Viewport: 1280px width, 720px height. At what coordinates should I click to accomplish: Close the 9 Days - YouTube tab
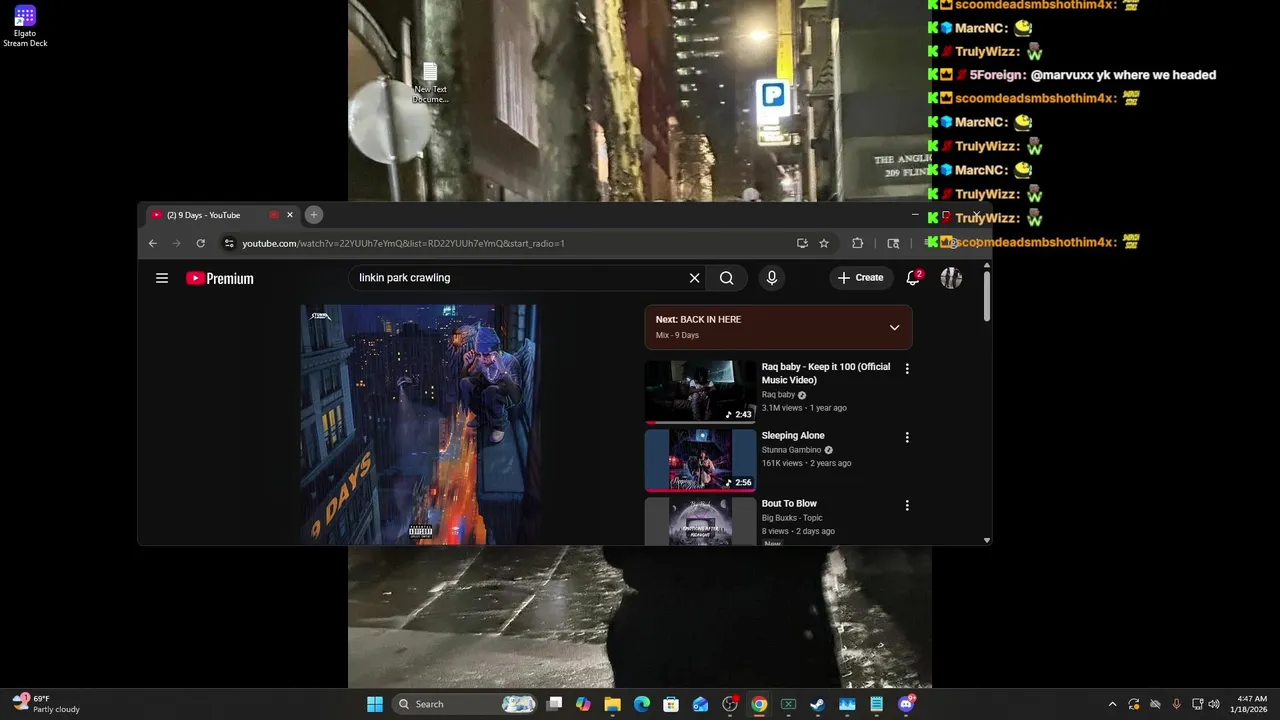[290, 215]
